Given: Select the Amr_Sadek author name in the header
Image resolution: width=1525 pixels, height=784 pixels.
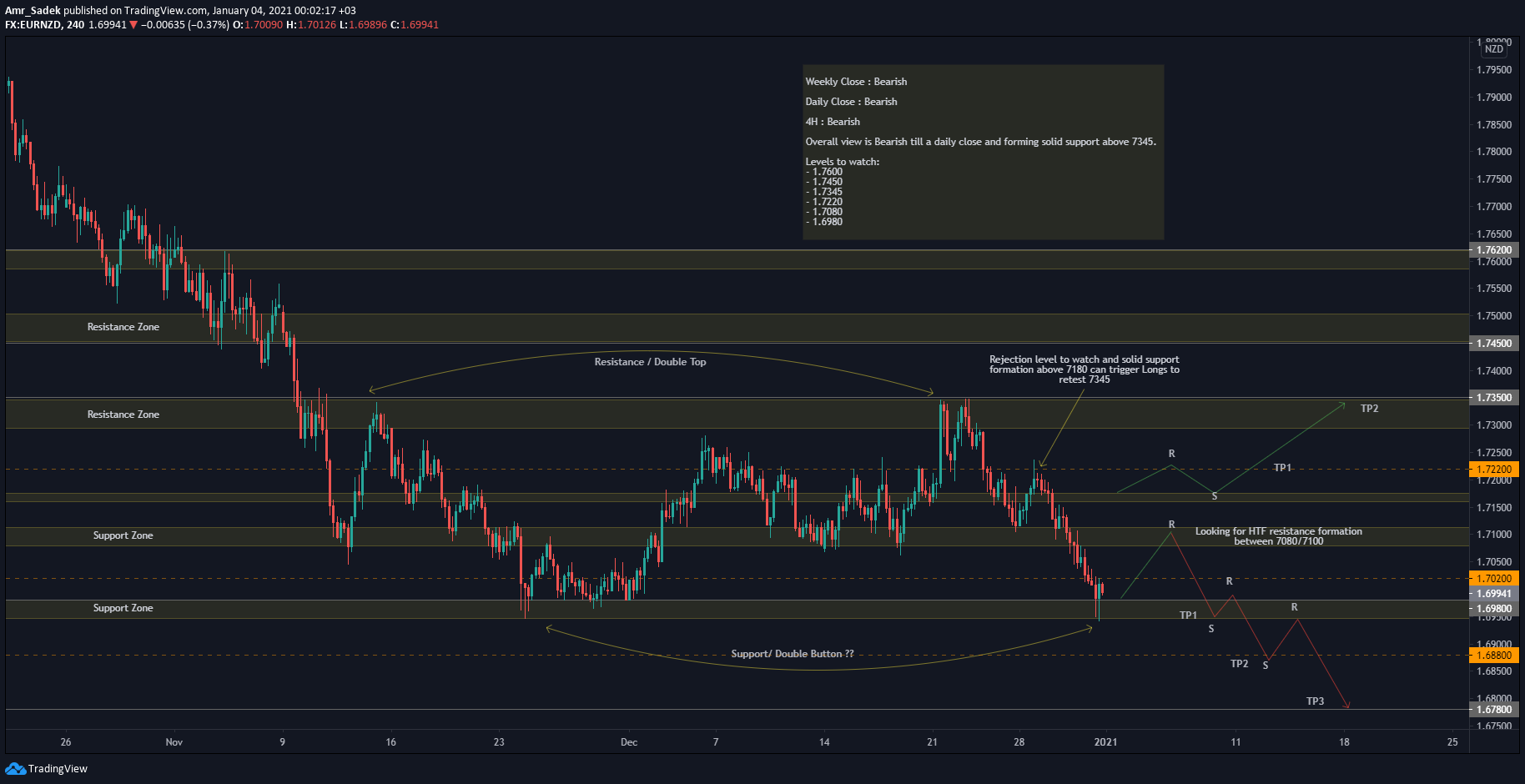Looking at the screenshot, I should pyautogui.click(x=33, y=11).
